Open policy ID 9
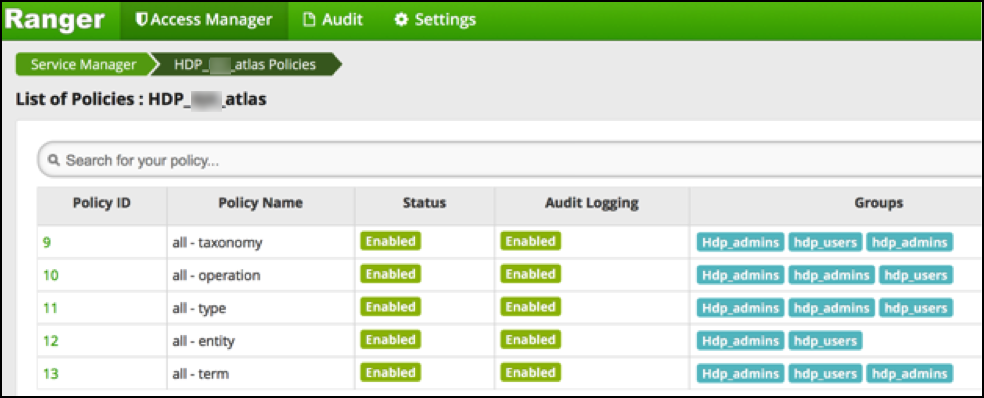This screenshot has width=984, height=398. [46, 242]
